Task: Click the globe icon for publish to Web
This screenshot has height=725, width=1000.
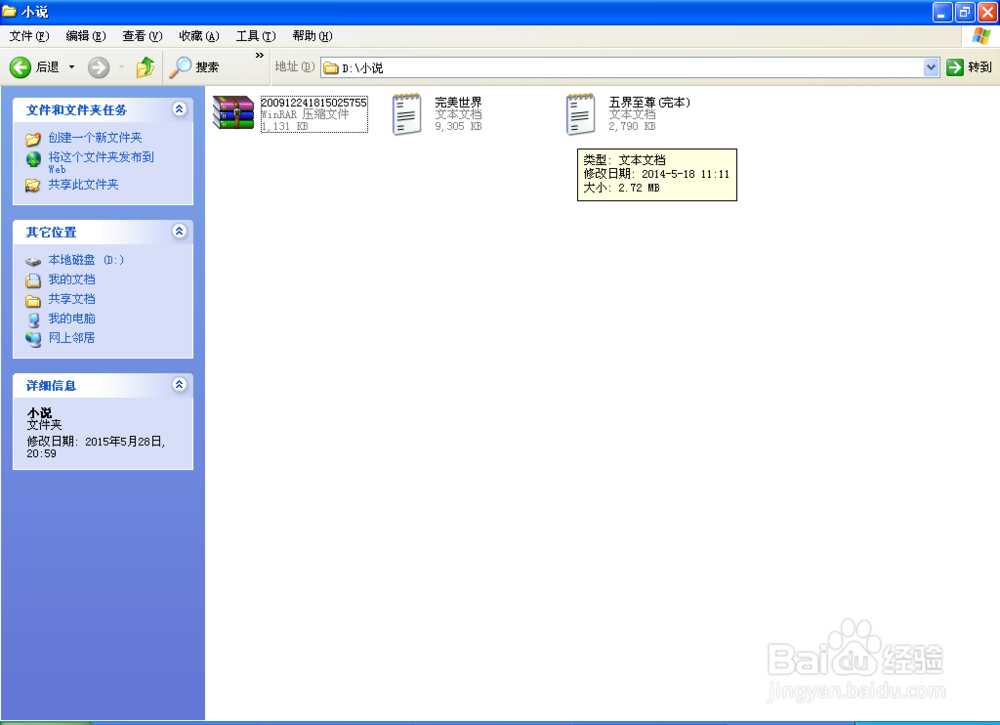Action: [33, 159]
